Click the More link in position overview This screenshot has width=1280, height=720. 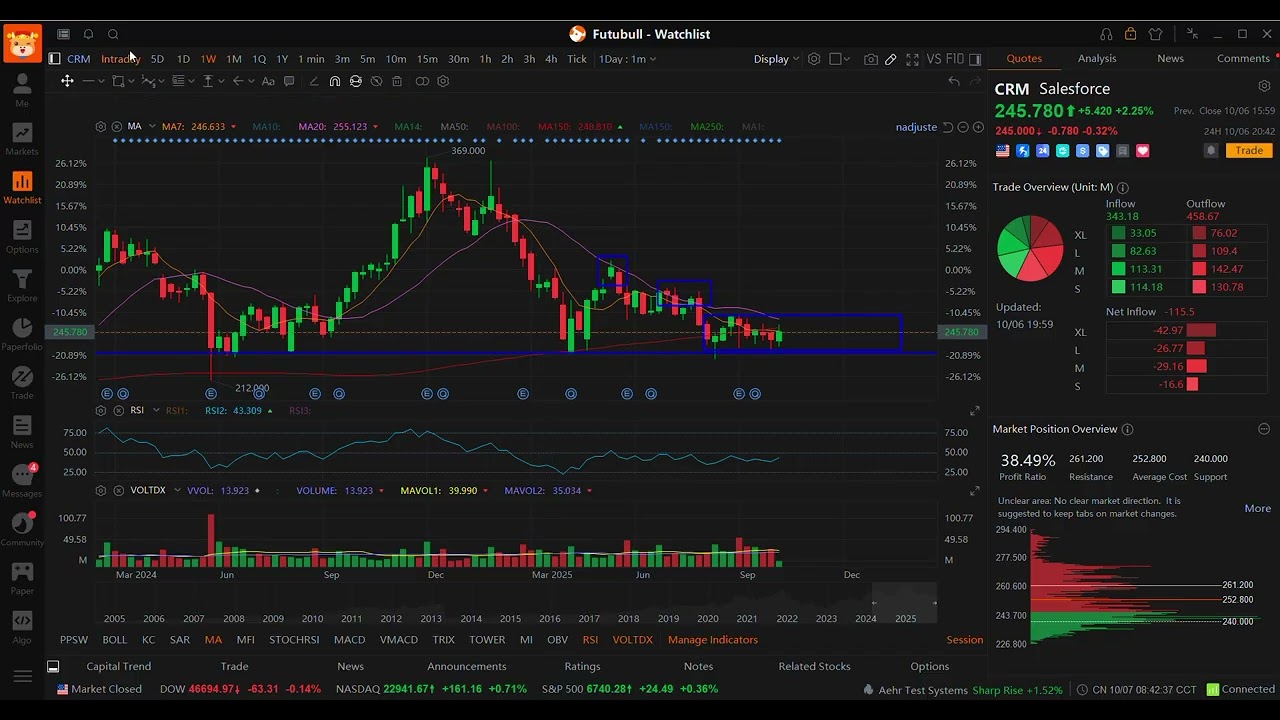[x=1257, y=509]
